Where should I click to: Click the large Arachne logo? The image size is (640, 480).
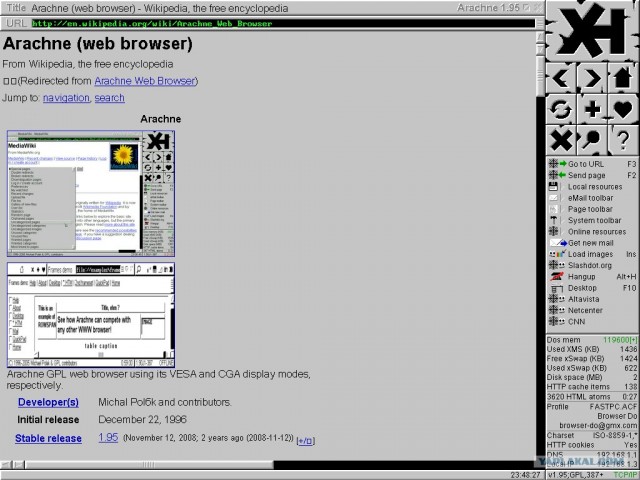coord(592,30)
